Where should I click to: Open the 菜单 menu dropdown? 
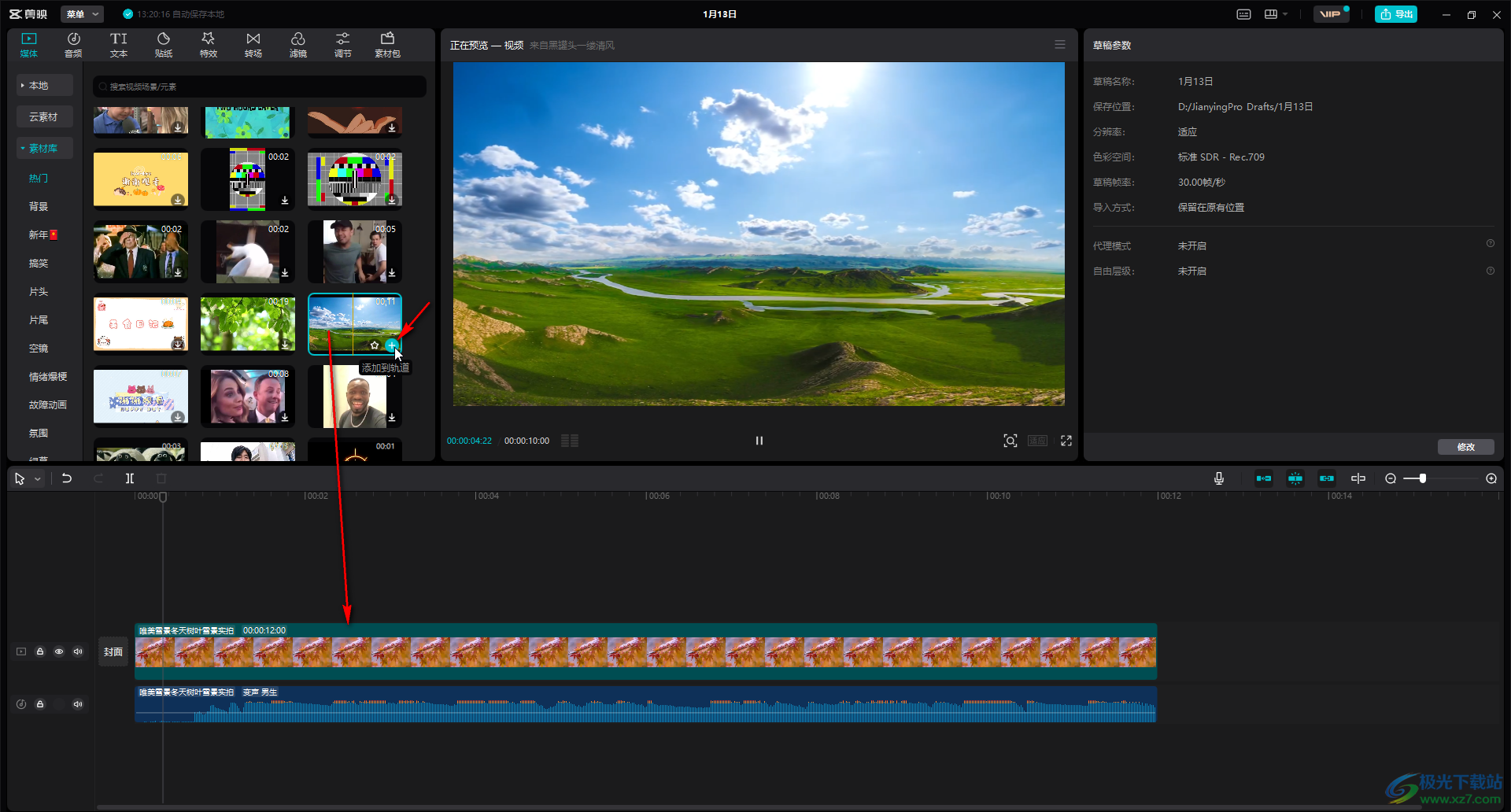click(x=82, y=14)
